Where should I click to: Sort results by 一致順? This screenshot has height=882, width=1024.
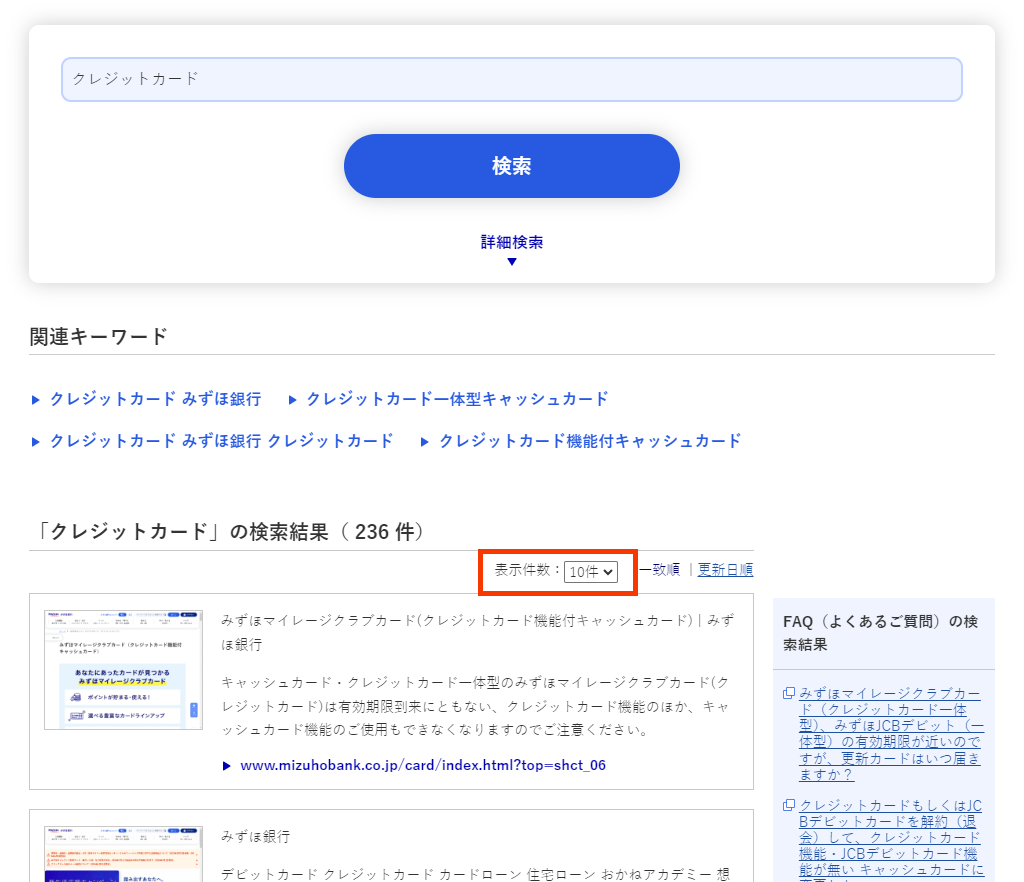pos(660,570)
